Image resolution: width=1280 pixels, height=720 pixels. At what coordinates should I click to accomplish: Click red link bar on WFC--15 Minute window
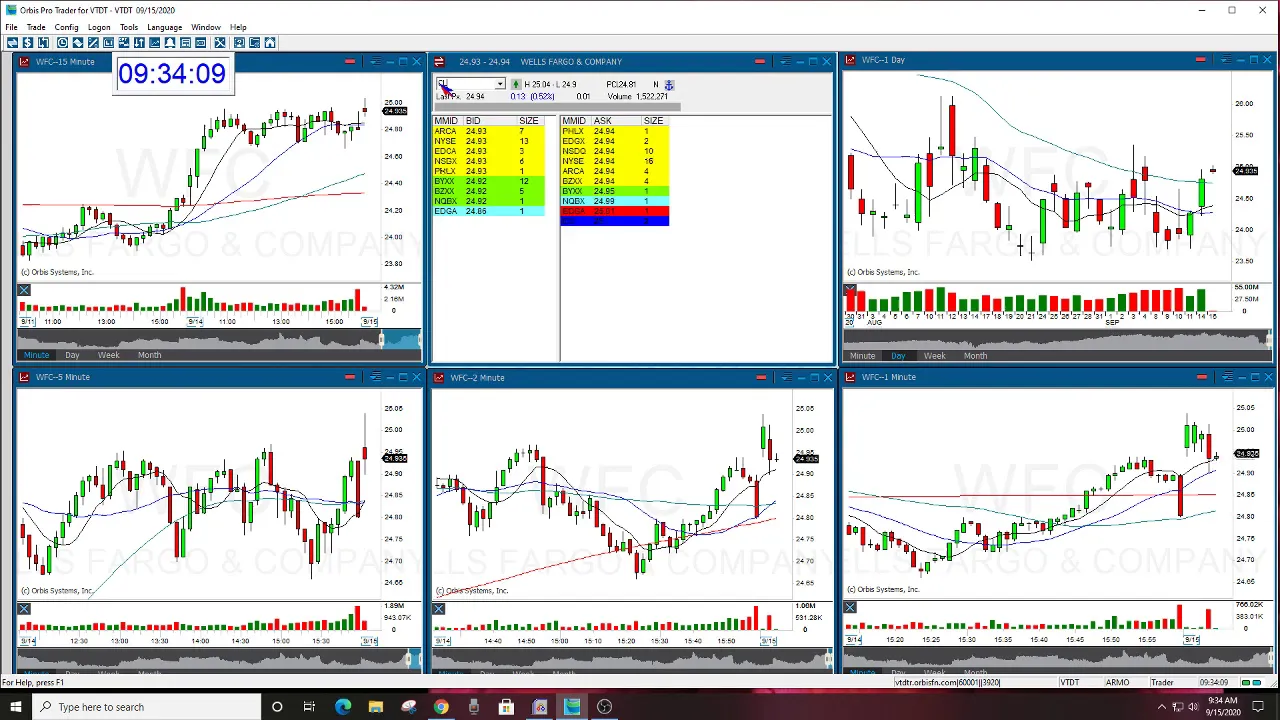350,61
